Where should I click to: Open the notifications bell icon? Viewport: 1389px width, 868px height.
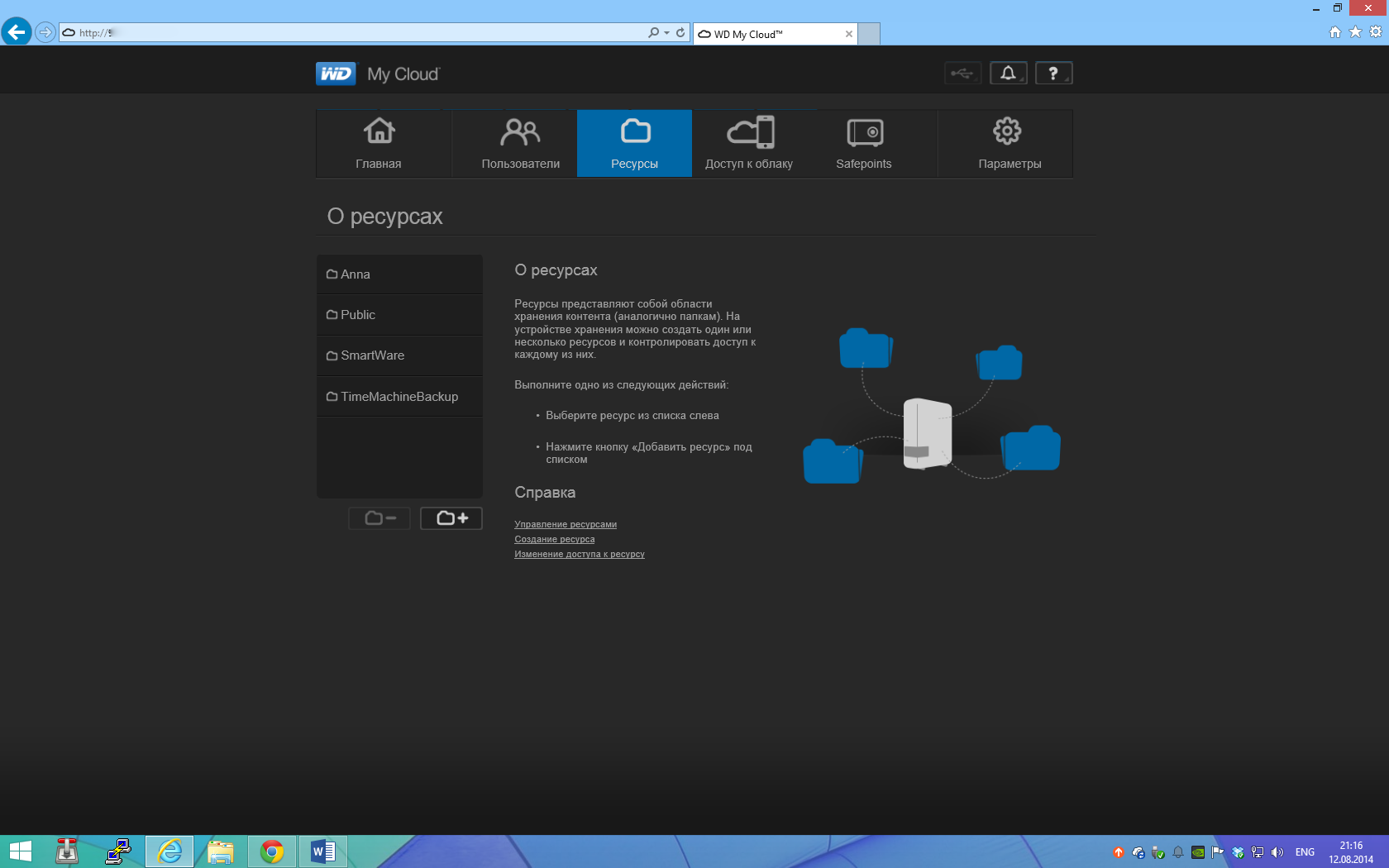click(1008, 74)
